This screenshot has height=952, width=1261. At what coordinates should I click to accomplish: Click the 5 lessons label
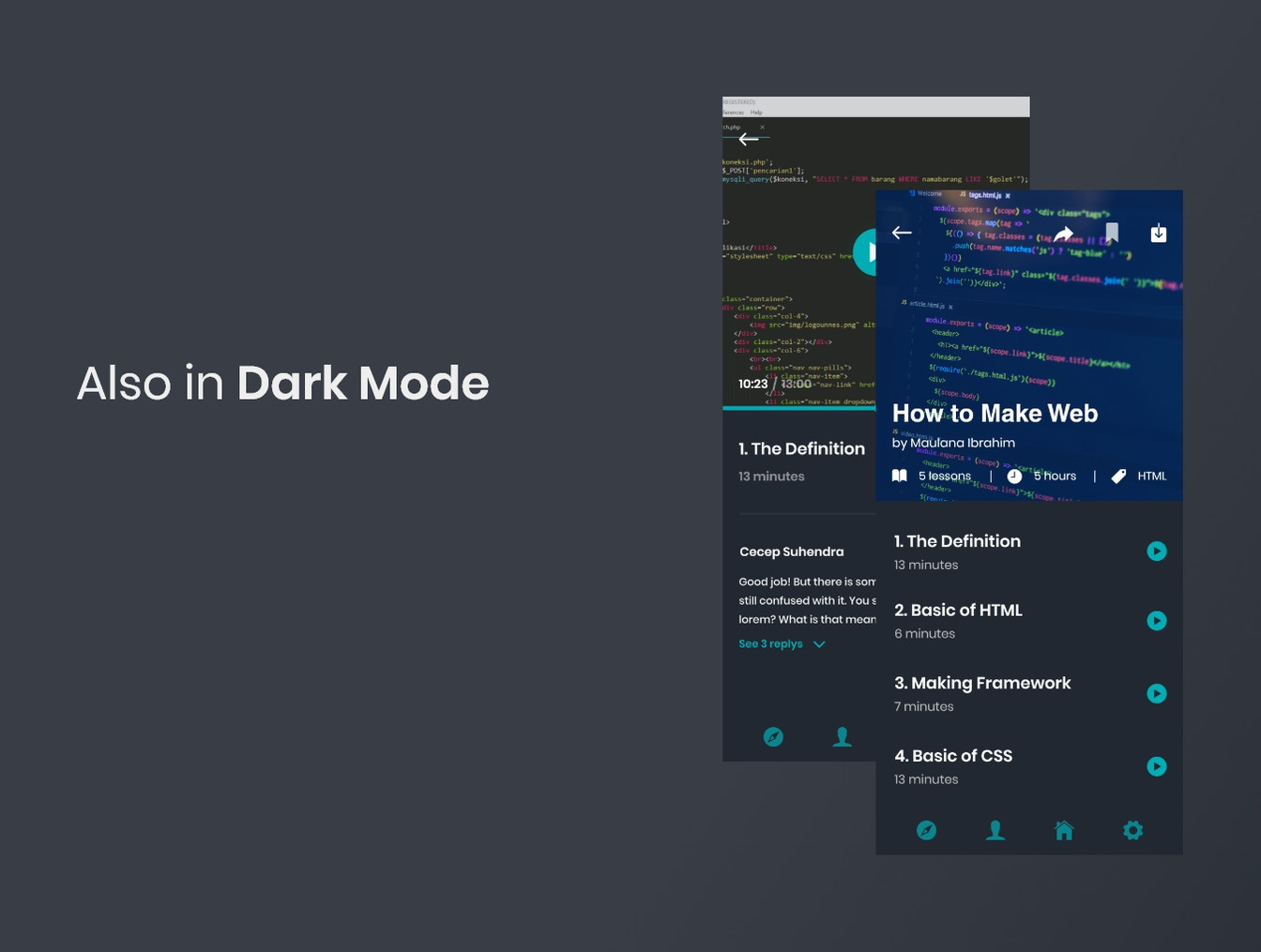[x=945, y=476]
